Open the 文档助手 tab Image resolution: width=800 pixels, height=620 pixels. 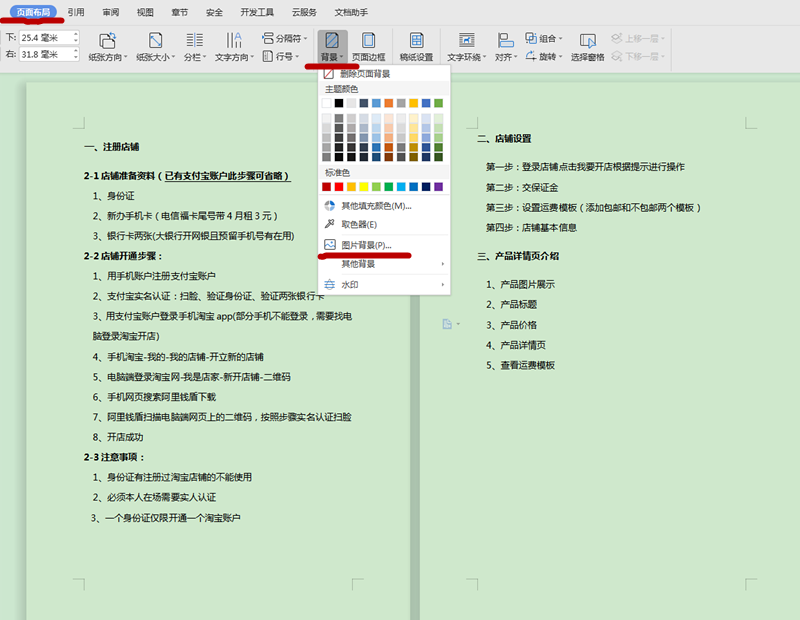point(351,12)
